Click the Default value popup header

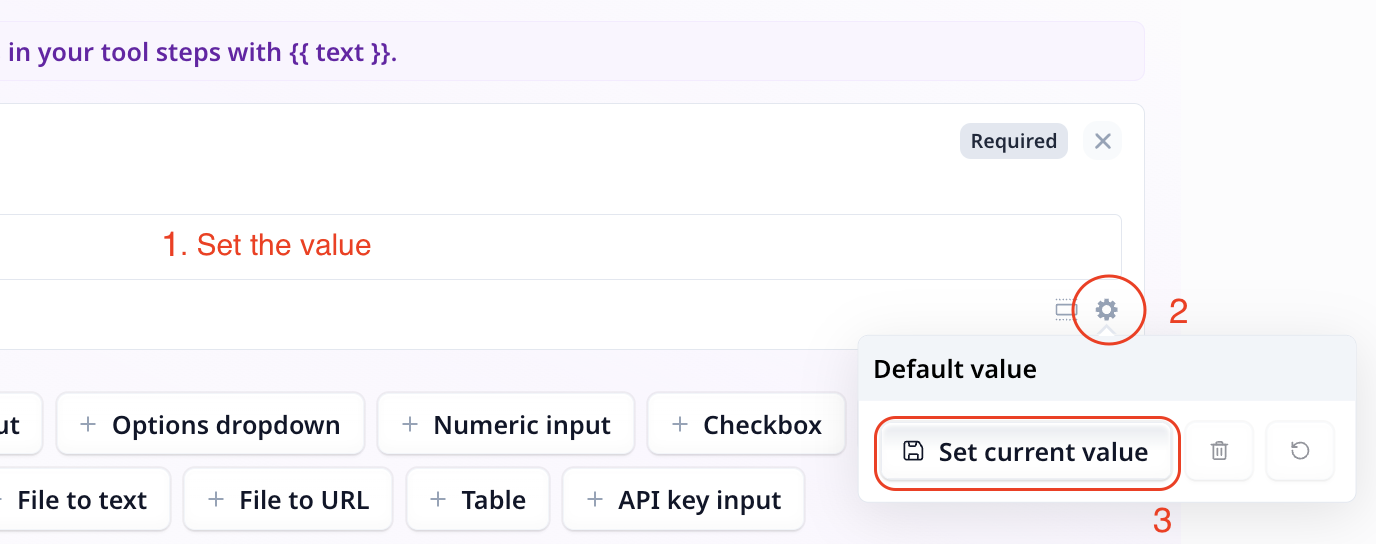1107,369
